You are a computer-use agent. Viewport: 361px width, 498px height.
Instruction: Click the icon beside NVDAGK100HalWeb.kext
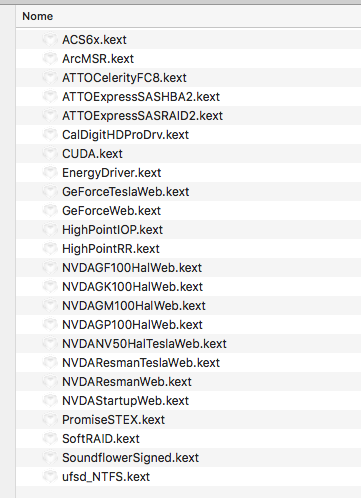(50, 286)
